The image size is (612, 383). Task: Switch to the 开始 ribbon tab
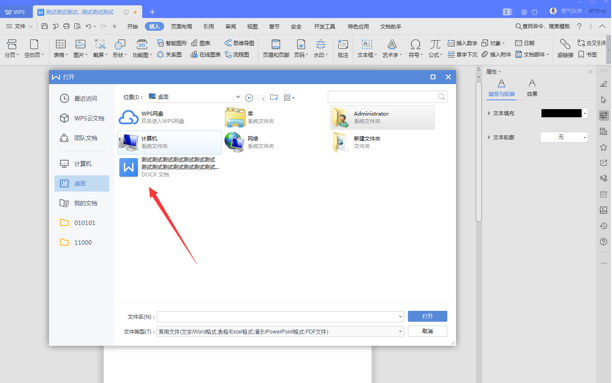(x=133, y=27)
